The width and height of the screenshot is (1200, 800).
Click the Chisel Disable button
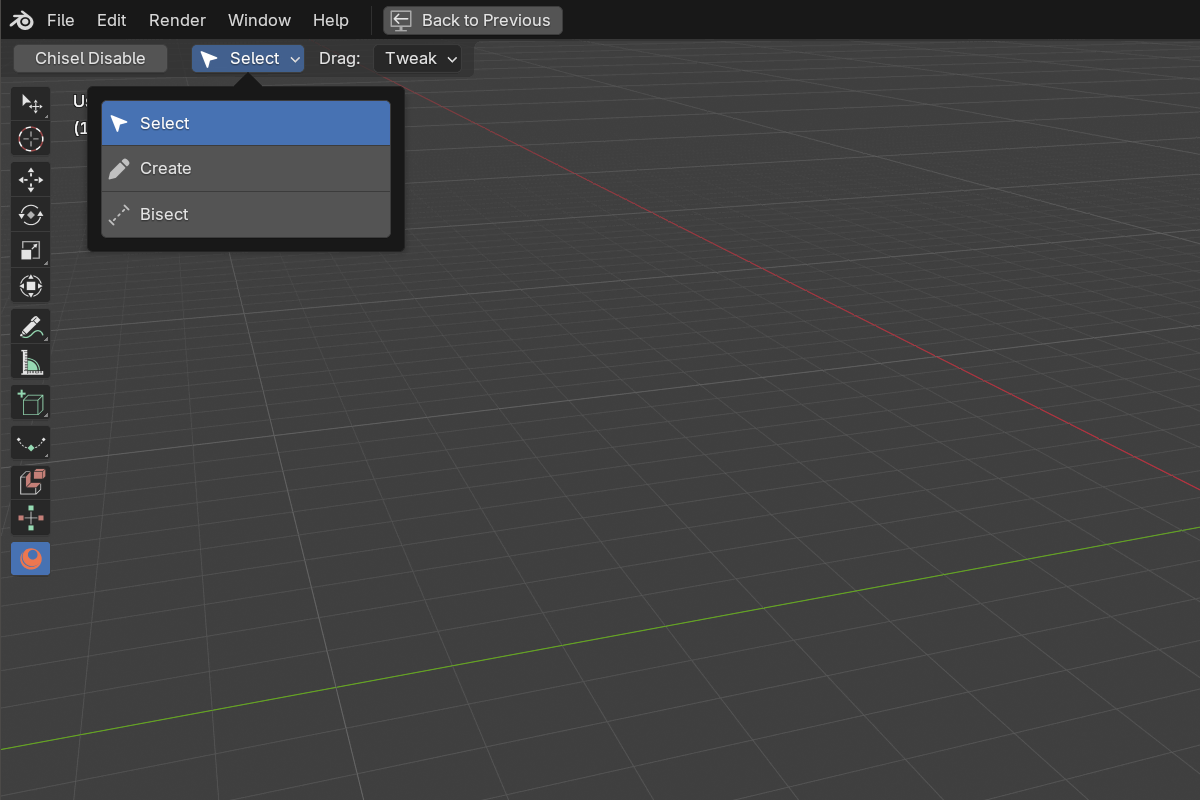click(x=90, y=58)
